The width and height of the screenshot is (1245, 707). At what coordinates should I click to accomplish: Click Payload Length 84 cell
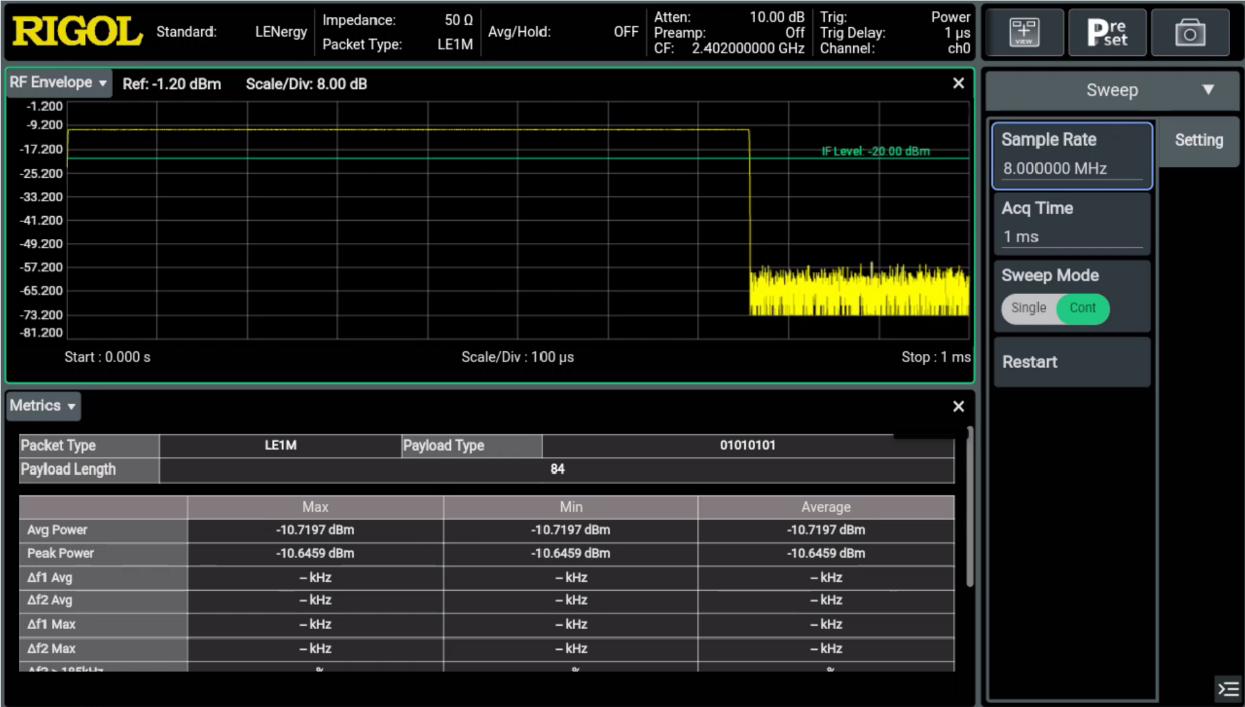click(x=557, y=470)
